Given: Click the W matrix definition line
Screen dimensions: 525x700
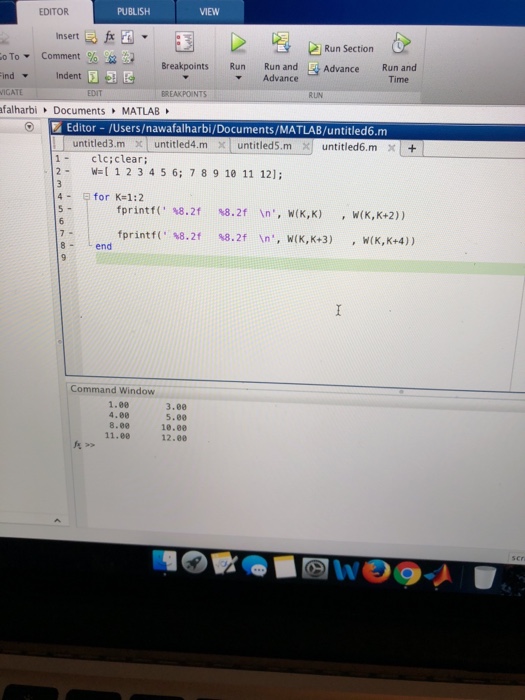Looking at the screenshot, I should point(187,173).
